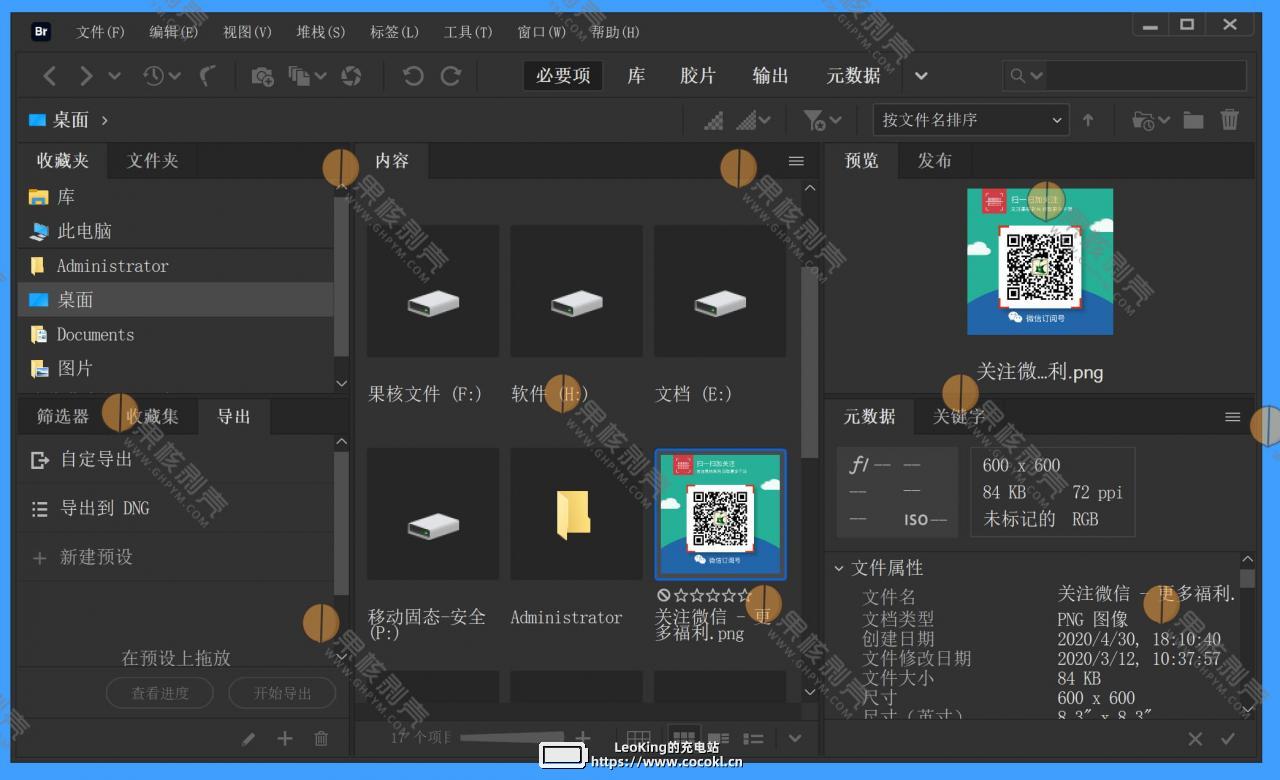Click the return to Photoshop boomerang icon
This screenshot has width=1280, height=780.
pos(208,76)
